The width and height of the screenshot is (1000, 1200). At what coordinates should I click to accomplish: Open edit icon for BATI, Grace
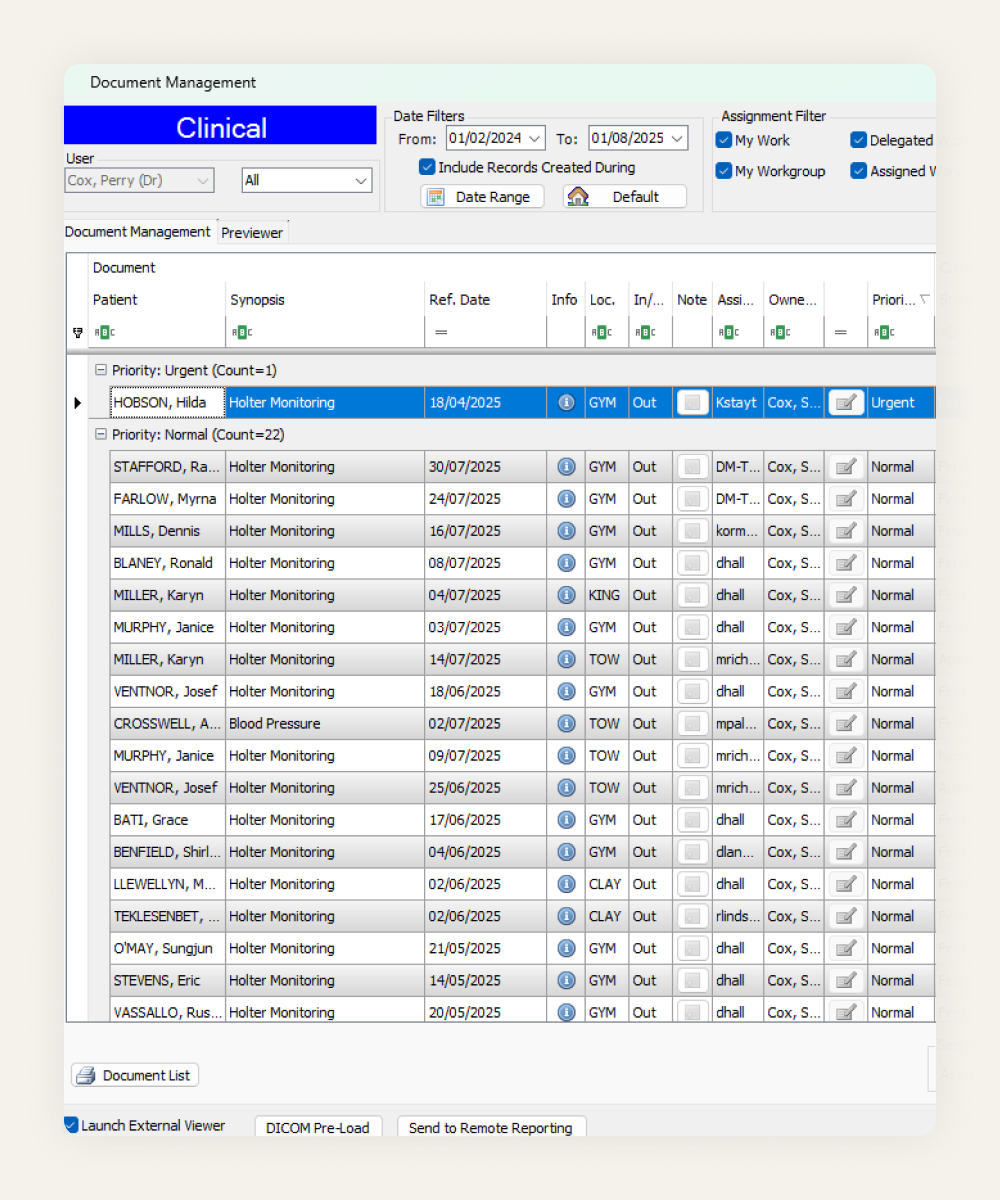pyautogui.click(x=846, y=820)
